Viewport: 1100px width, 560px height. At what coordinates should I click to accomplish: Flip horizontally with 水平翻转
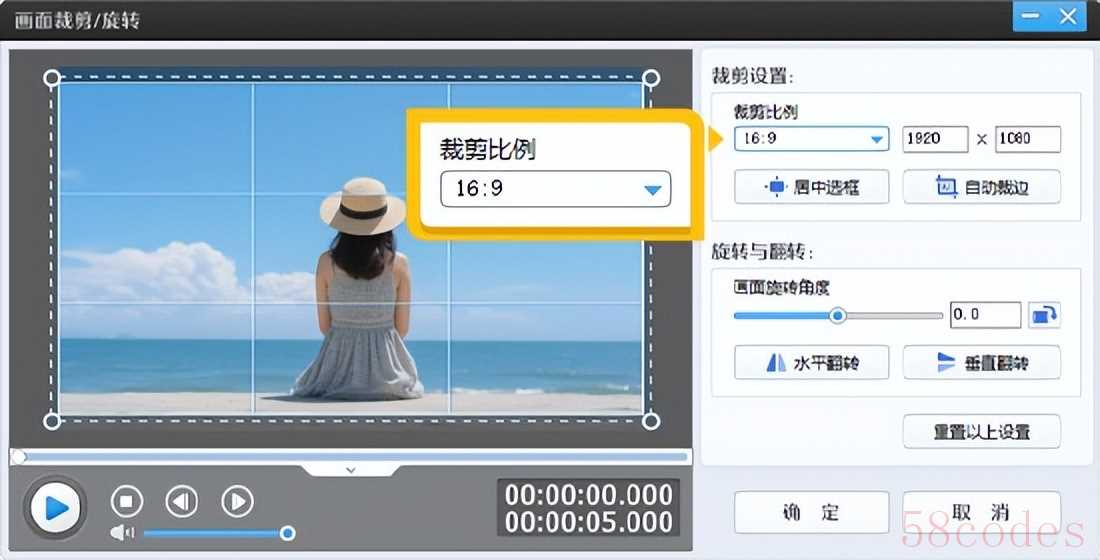[812, 363]
